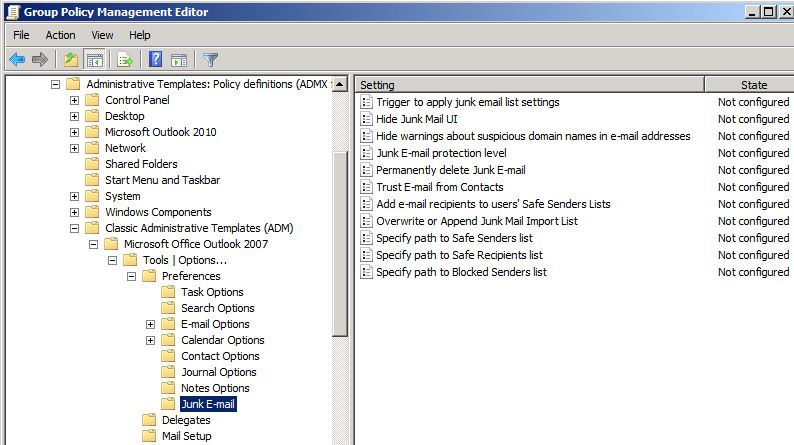Sort by the State column header
The height and width of the screenshot is (445, 794).
tap(750, 85)
